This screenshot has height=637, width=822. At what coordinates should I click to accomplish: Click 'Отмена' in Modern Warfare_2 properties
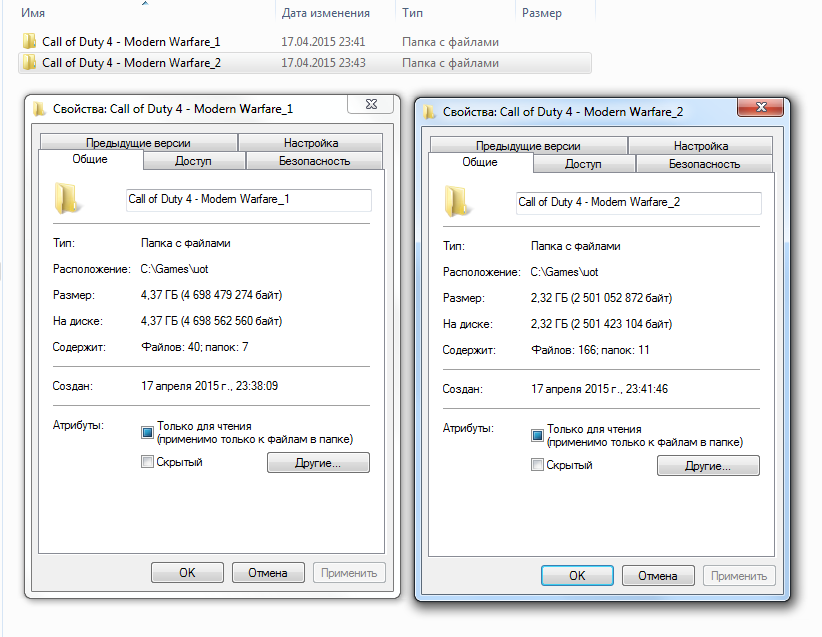[658, 576]
